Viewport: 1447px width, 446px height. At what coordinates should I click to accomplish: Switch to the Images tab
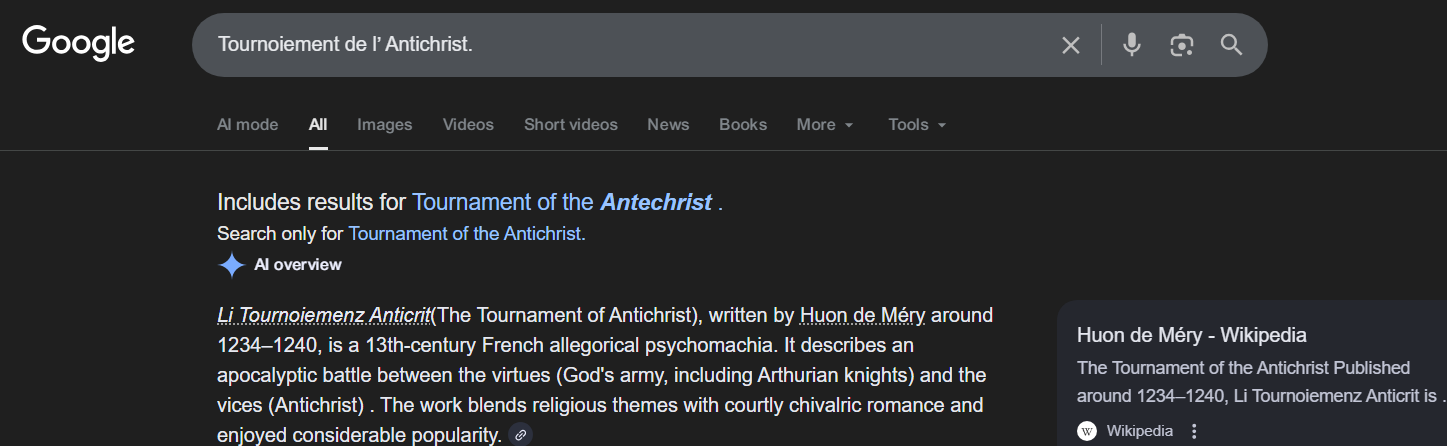click(x=385, y=125)
